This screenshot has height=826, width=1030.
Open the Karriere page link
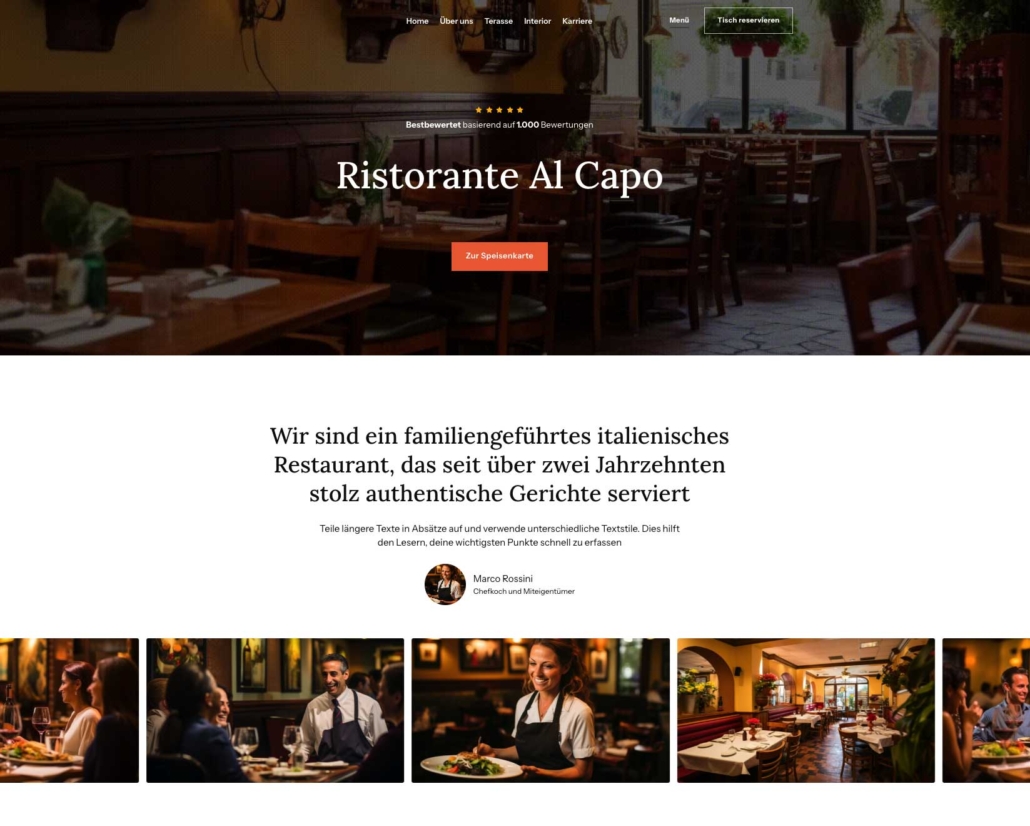pos(577,21)
